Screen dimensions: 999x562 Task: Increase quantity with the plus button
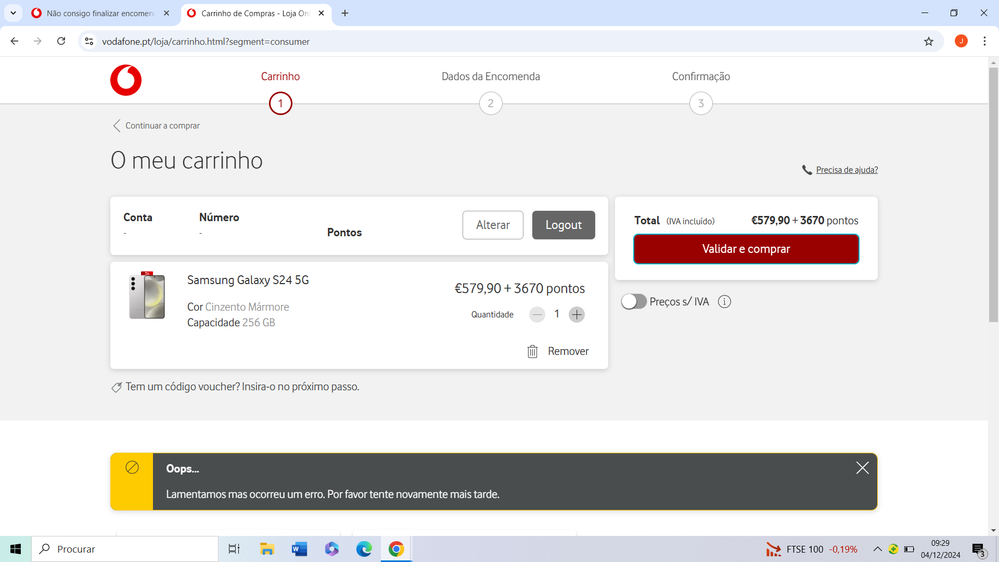point(577,315)
